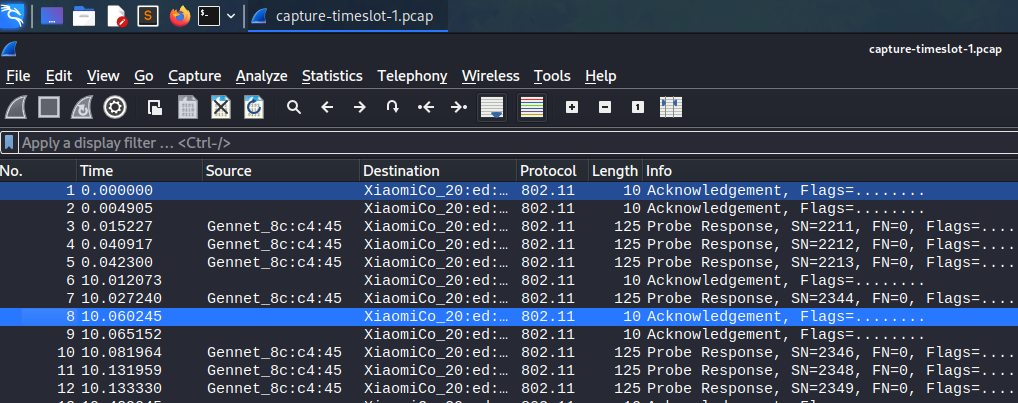
Task: Reset text to normal size
Action: pos(638,107)
